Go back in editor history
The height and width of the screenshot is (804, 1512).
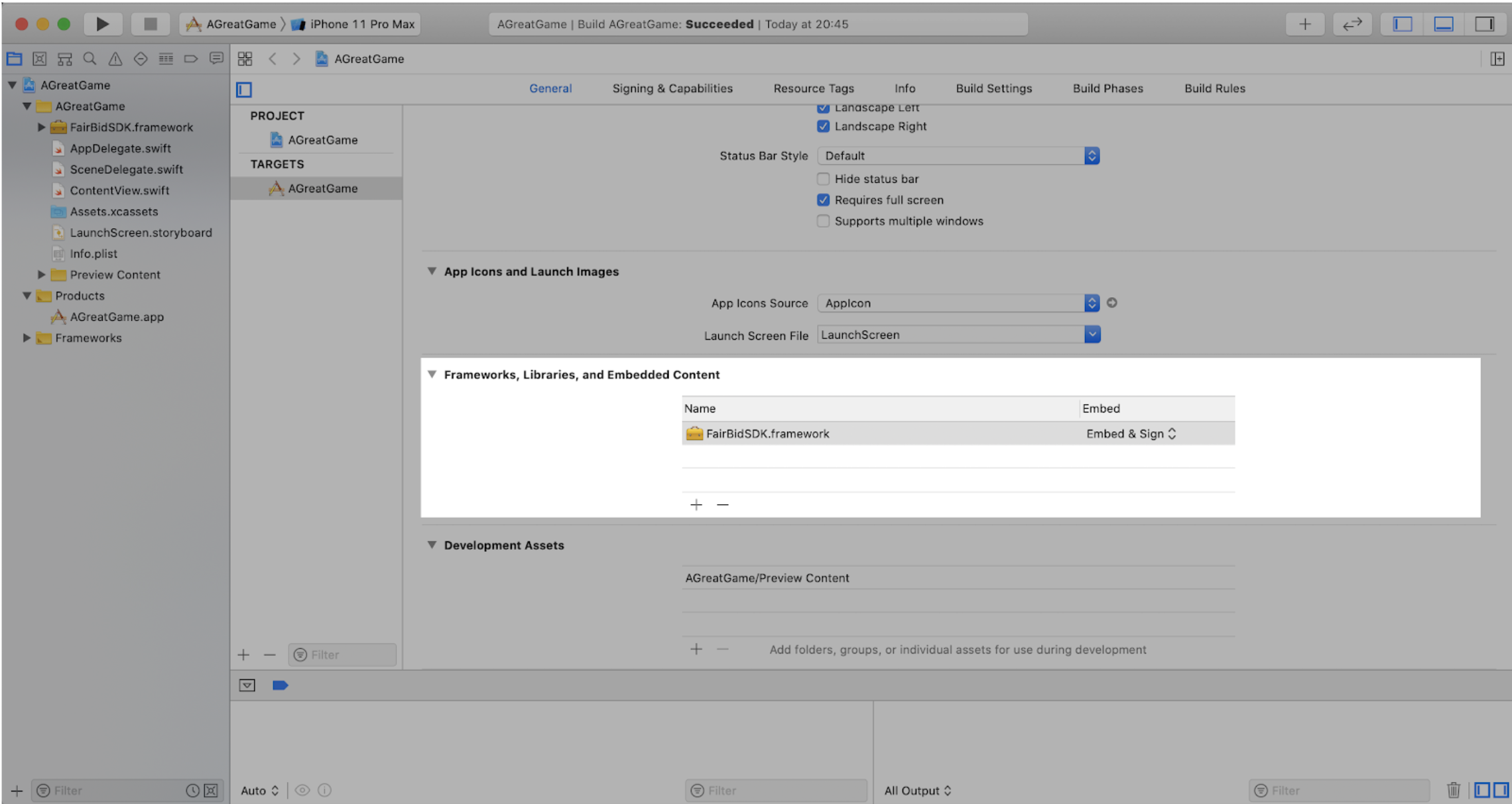click(x=273, y=58)
